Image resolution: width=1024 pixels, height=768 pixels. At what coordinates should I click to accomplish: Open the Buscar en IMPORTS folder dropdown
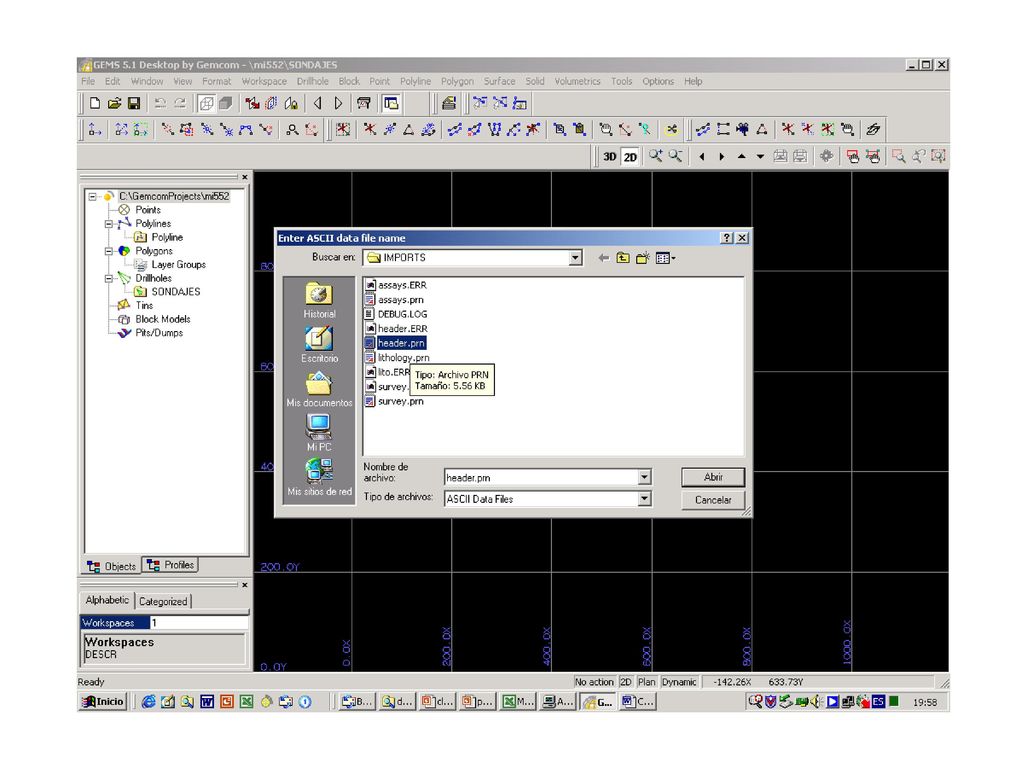point(575,258)
